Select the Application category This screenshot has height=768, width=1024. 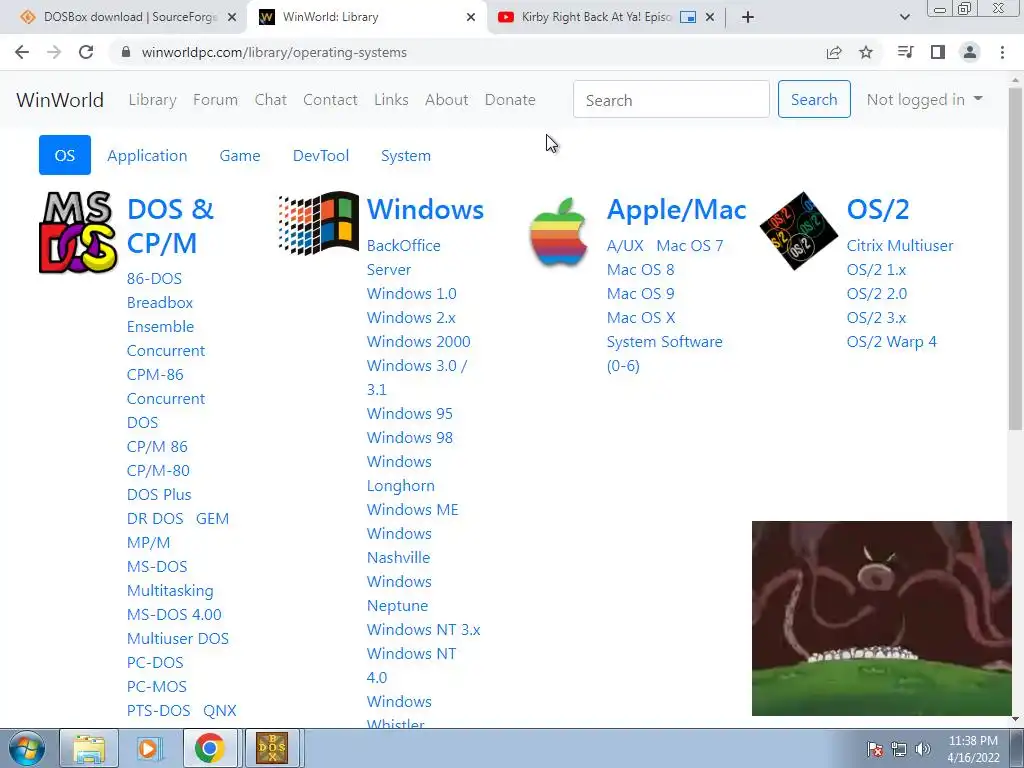click(147, 155)
